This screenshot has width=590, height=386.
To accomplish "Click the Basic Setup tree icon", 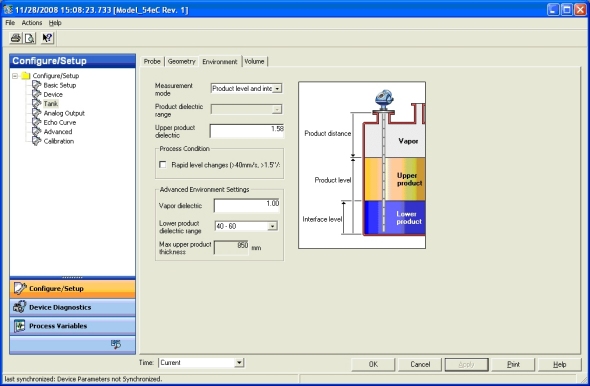I will coord(36,85).
